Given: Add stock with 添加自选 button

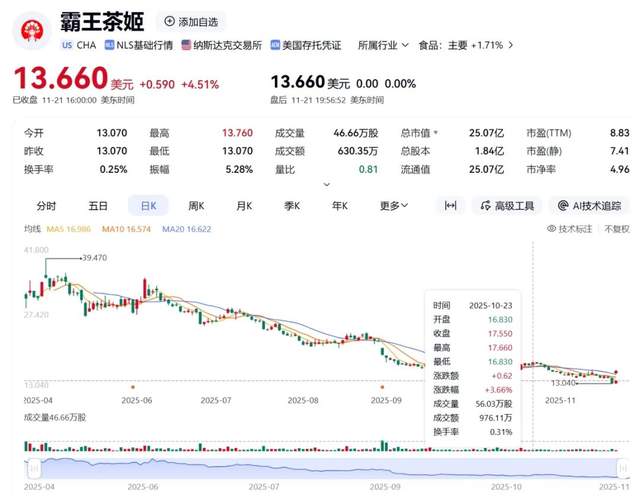Looking at the screenshot, I should click(191, 22).
